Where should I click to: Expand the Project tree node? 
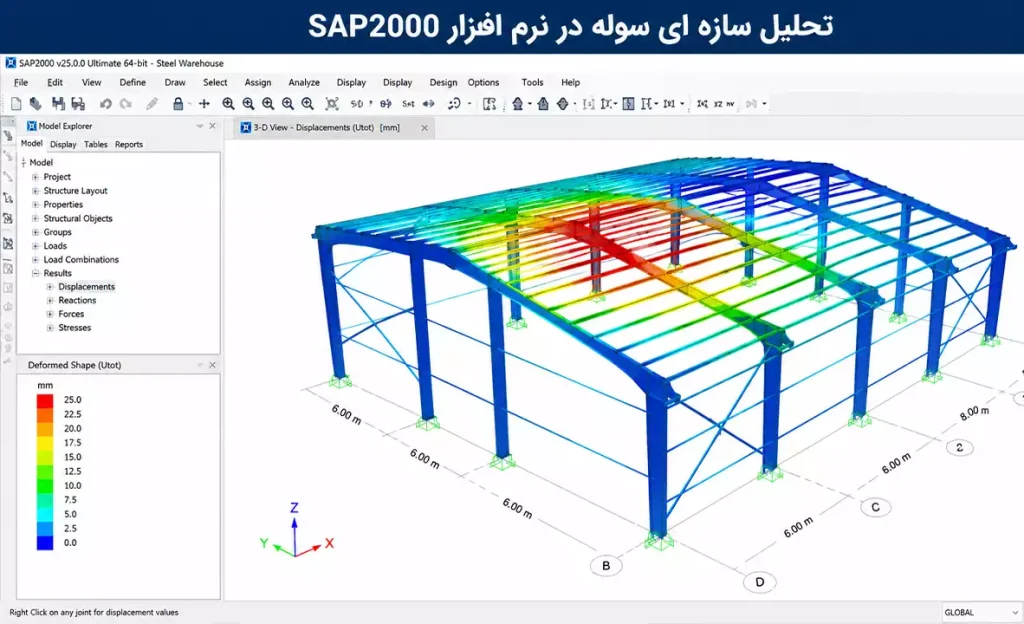[35, 177]
